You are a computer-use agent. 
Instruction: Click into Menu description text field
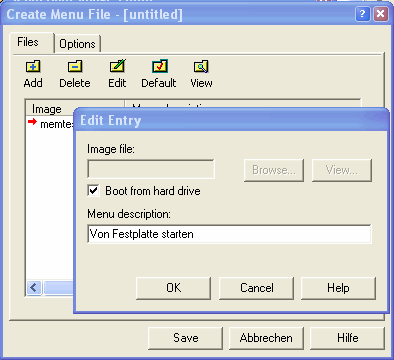[x=229, y=234]
